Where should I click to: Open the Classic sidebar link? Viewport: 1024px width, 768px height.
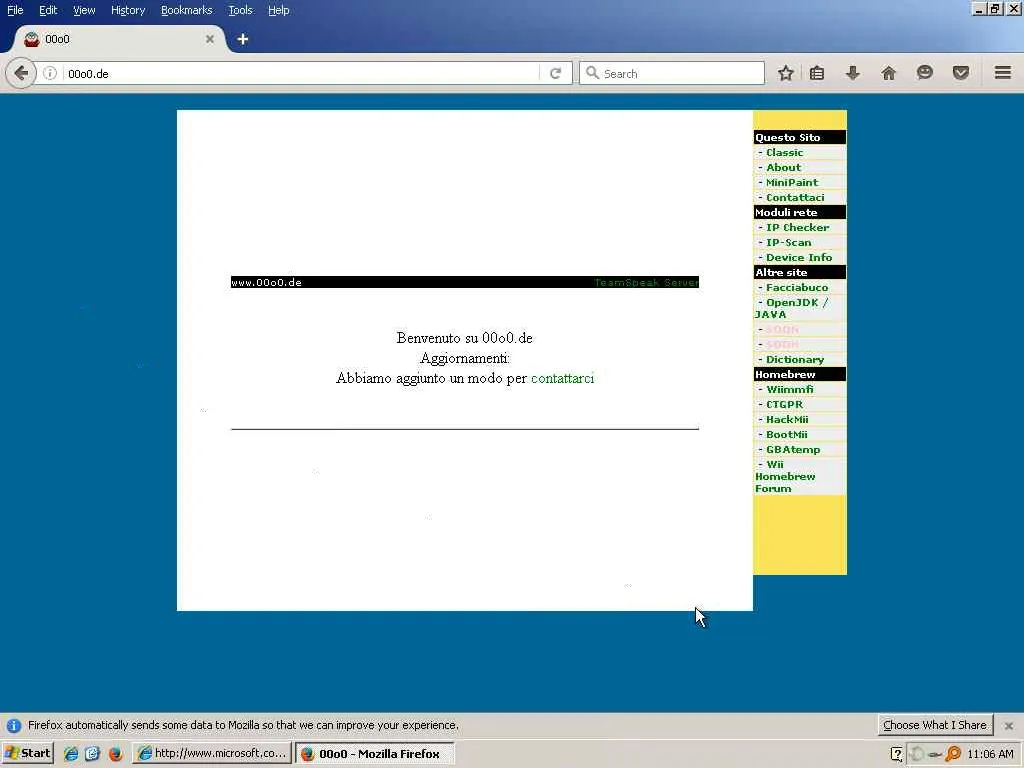[784, 152]
